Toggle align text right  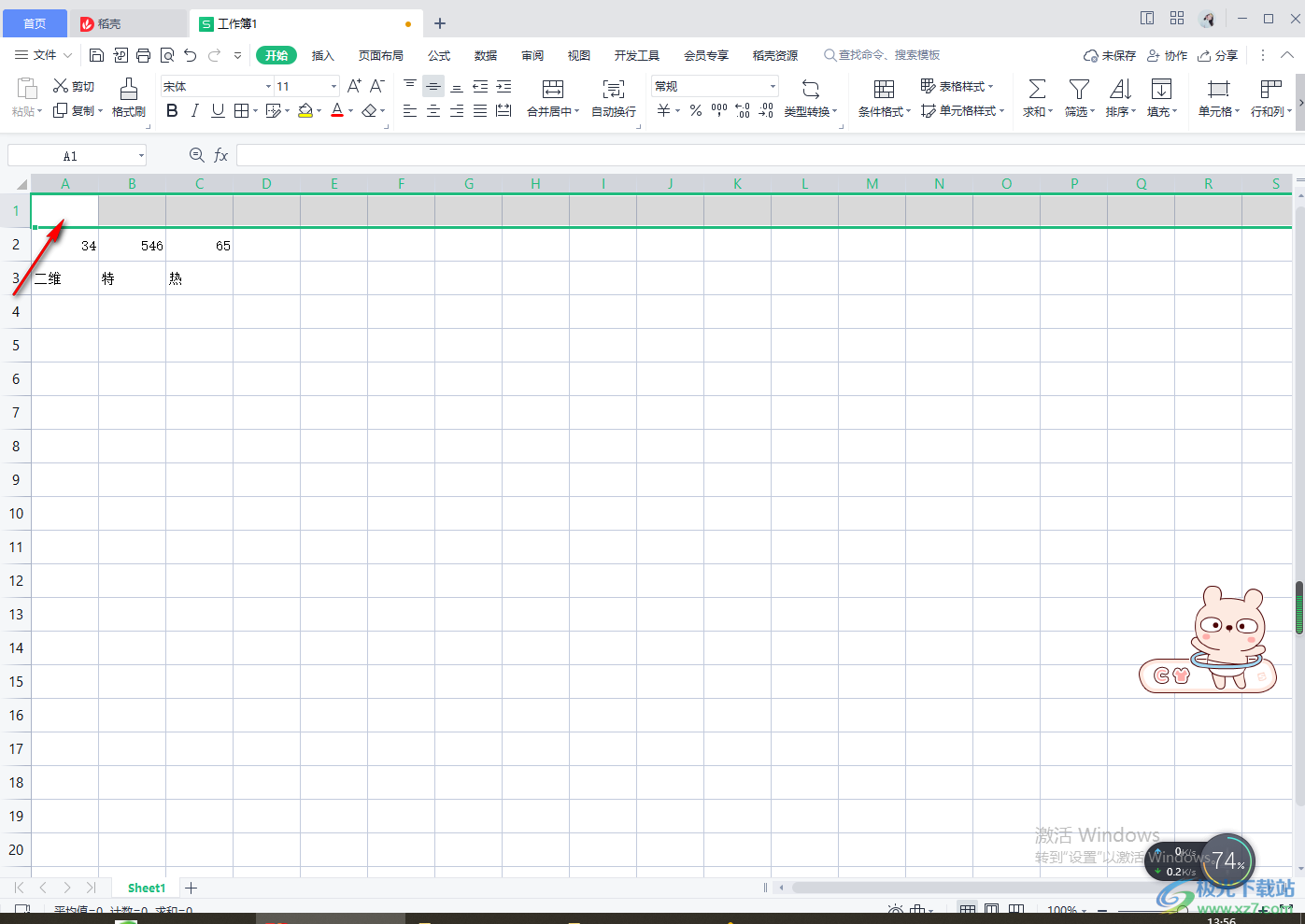click(x=457, y=110)
